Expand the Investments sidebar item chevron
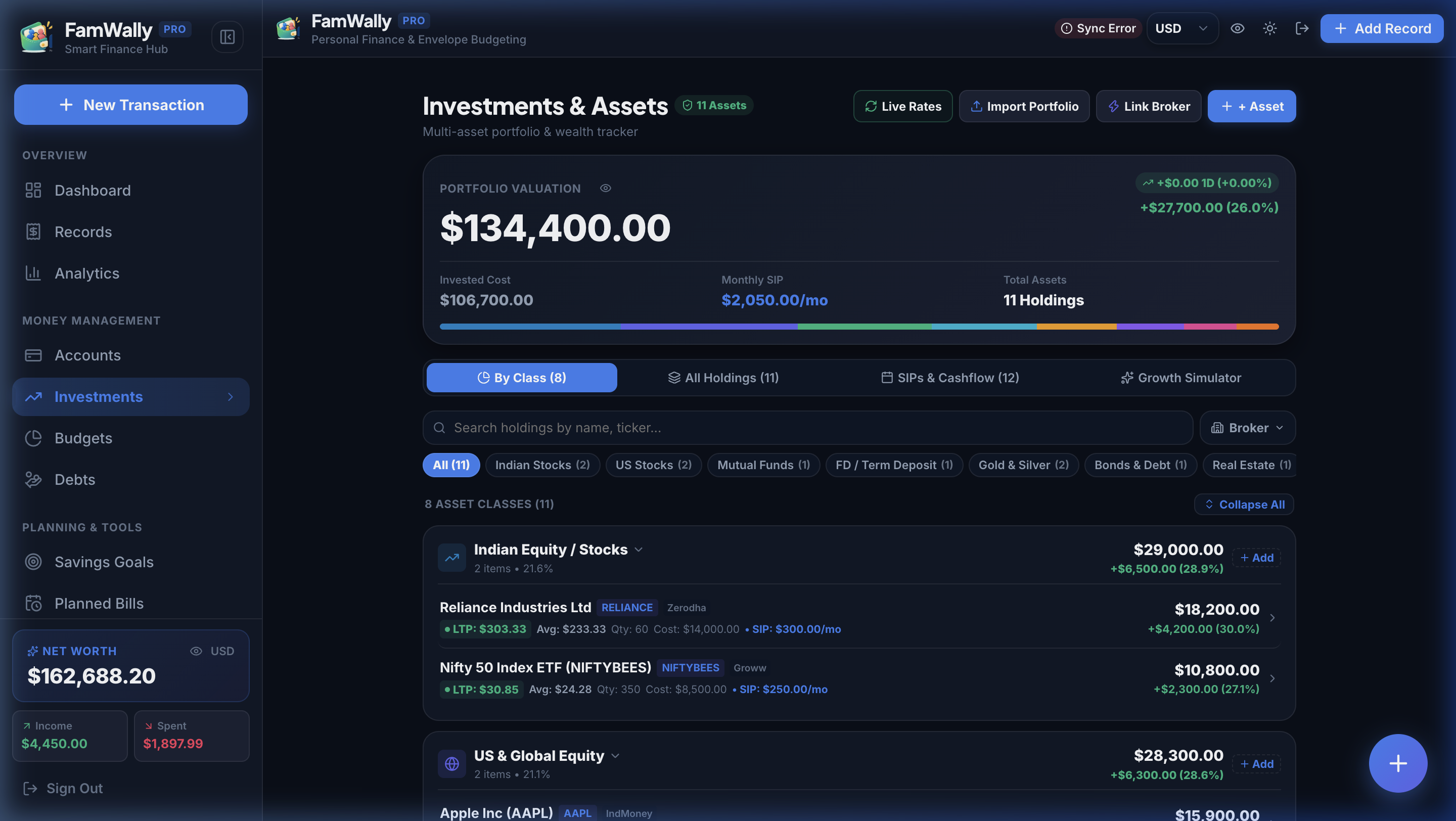This screenshot has width=1456, height=821. pos(230,397)
